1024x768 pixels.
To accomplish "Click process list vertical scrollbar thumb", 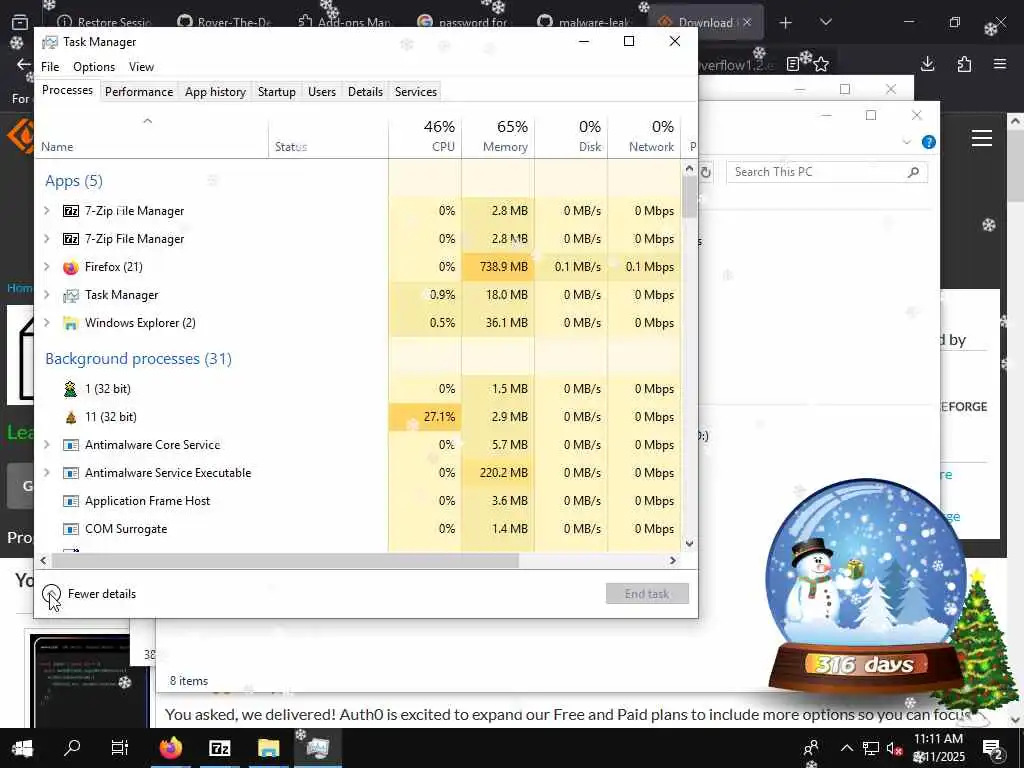I will pos(689,197).
